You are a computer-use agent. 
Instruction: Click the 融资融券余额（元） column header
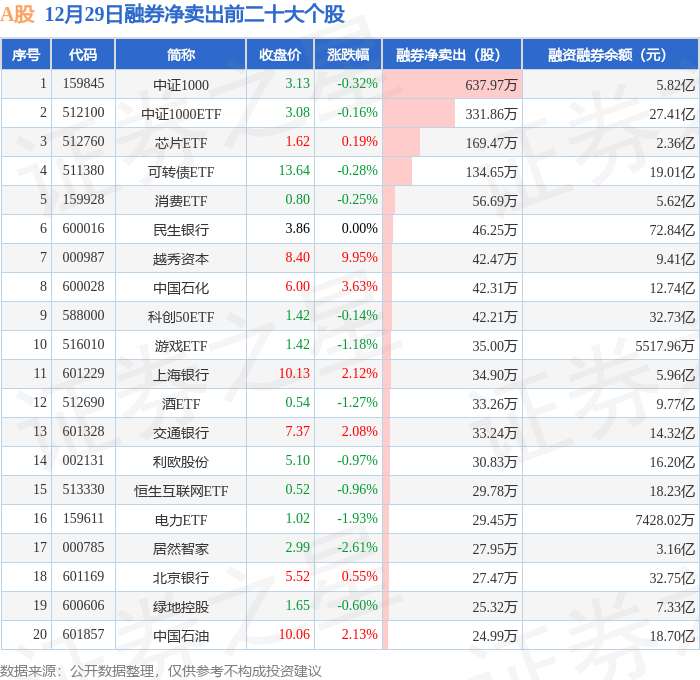click(610, 54)
